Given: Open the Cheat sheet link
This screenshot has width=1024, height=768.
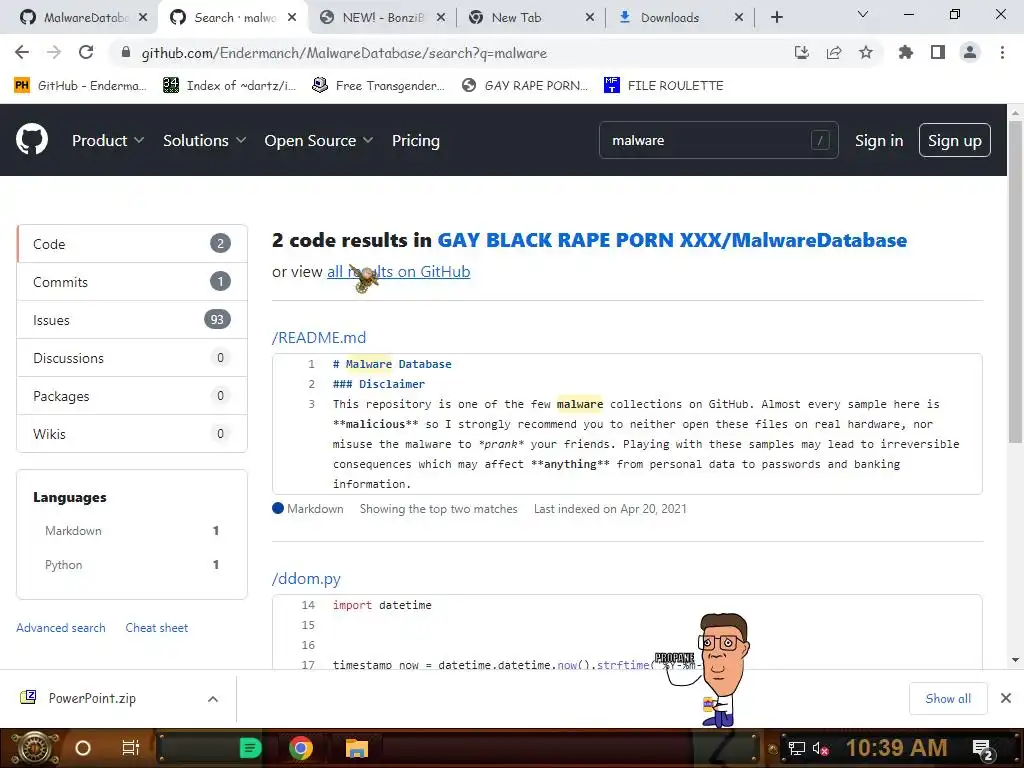Looking at the screenshot, I should [x=157, y=628].
